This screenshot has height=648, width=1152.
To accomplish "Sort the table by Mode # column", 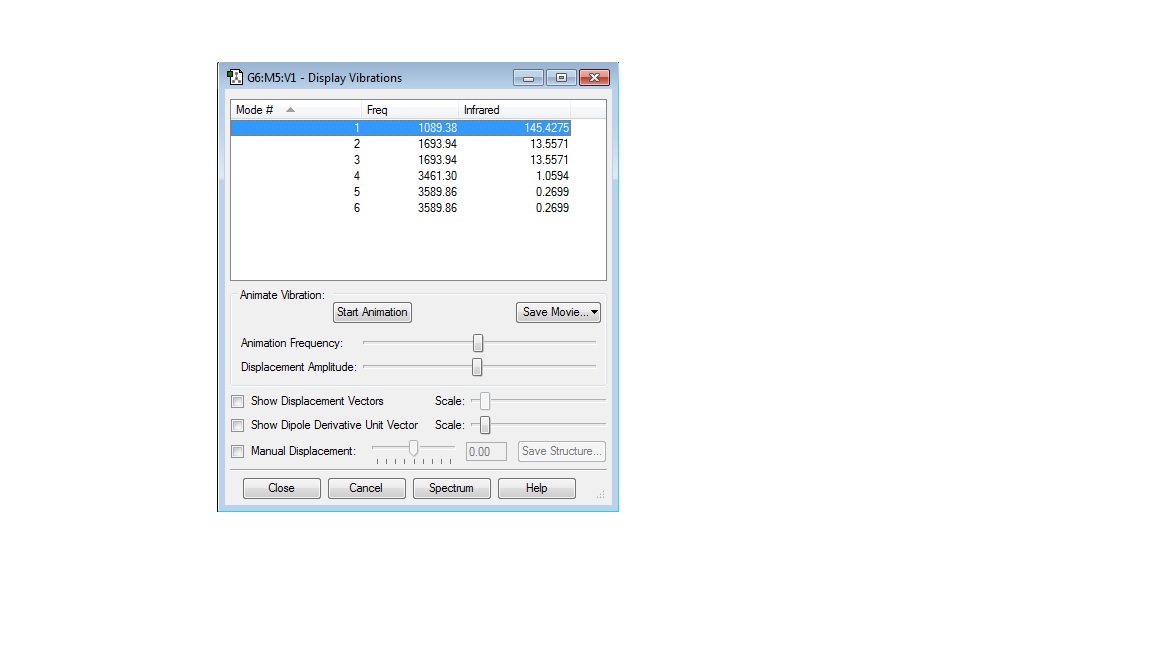I will pyautogui.click(x=296, y=109).
